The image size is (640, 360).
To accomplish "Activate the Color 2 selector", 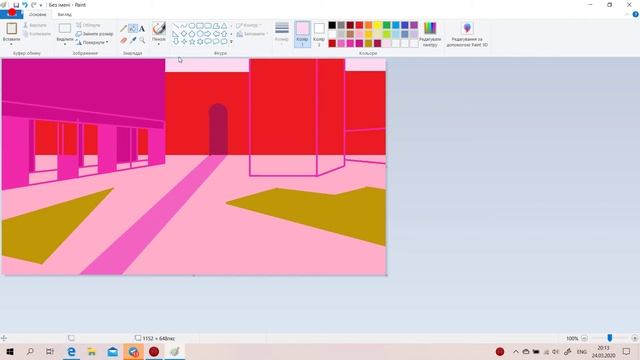I will [x=319, y=34].
